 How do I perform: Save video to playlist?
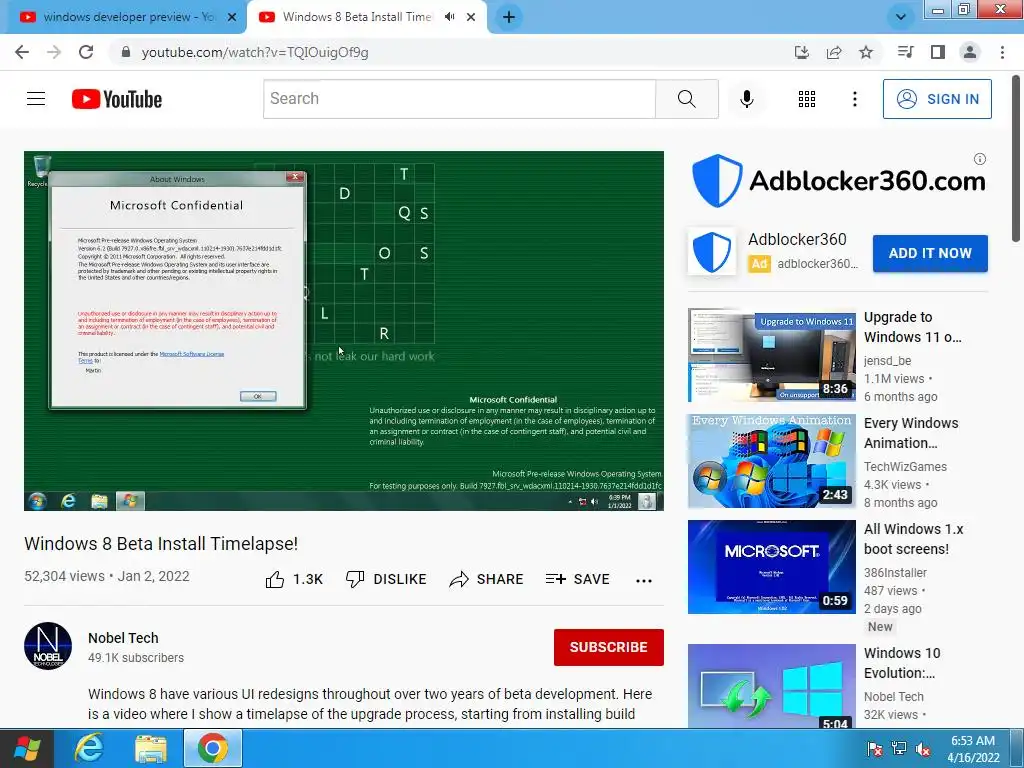[578, 579]
